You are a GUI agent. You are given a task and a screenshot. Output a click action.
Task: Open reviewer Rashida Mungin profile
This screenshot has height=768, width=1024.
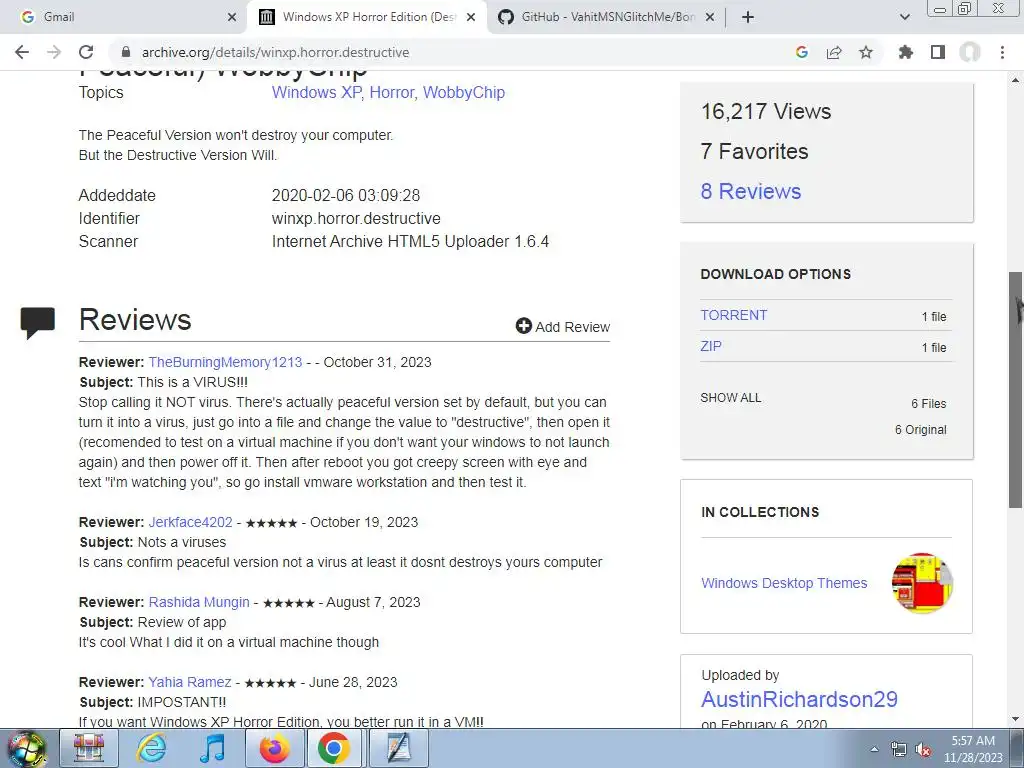pyautogui.click(x=199, y=602)
